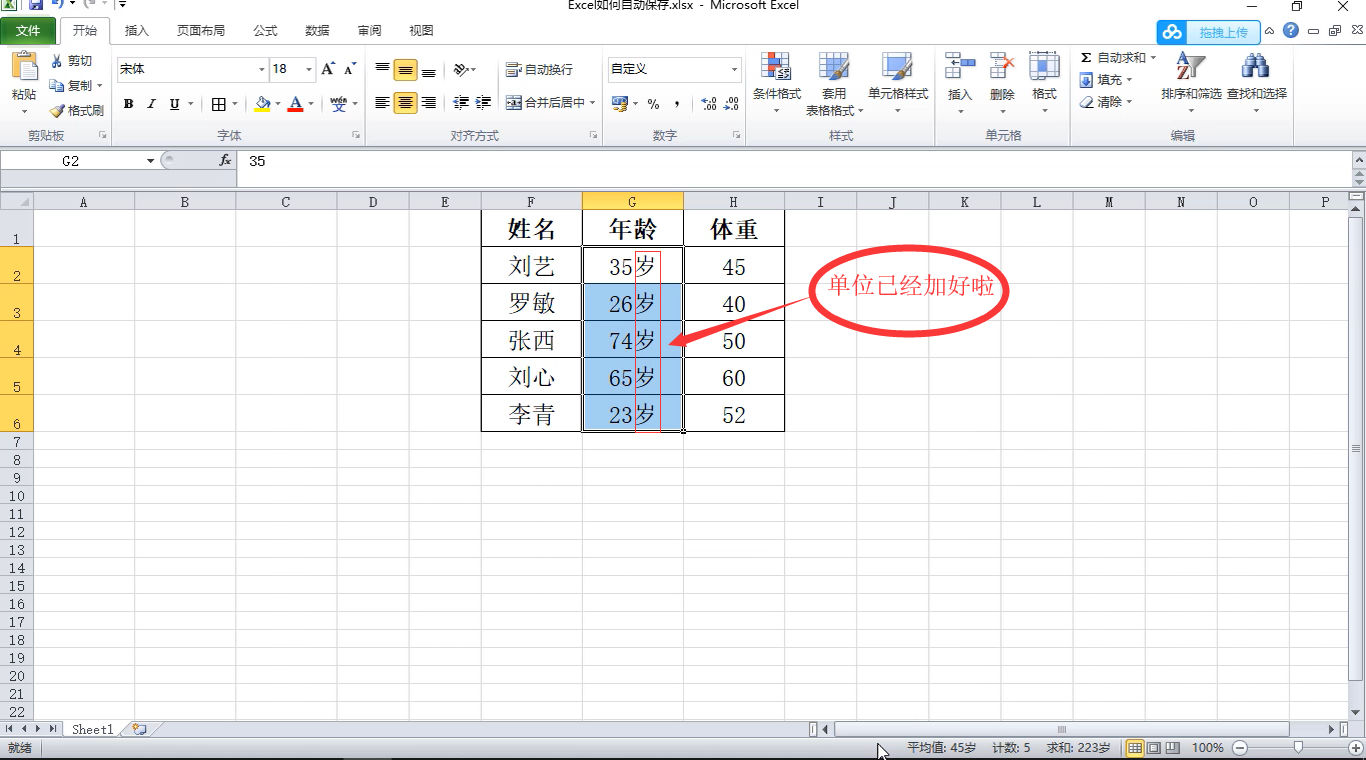Click the Merge & Center (合并后居中) button
The image size is (1366, 760).
552,102
